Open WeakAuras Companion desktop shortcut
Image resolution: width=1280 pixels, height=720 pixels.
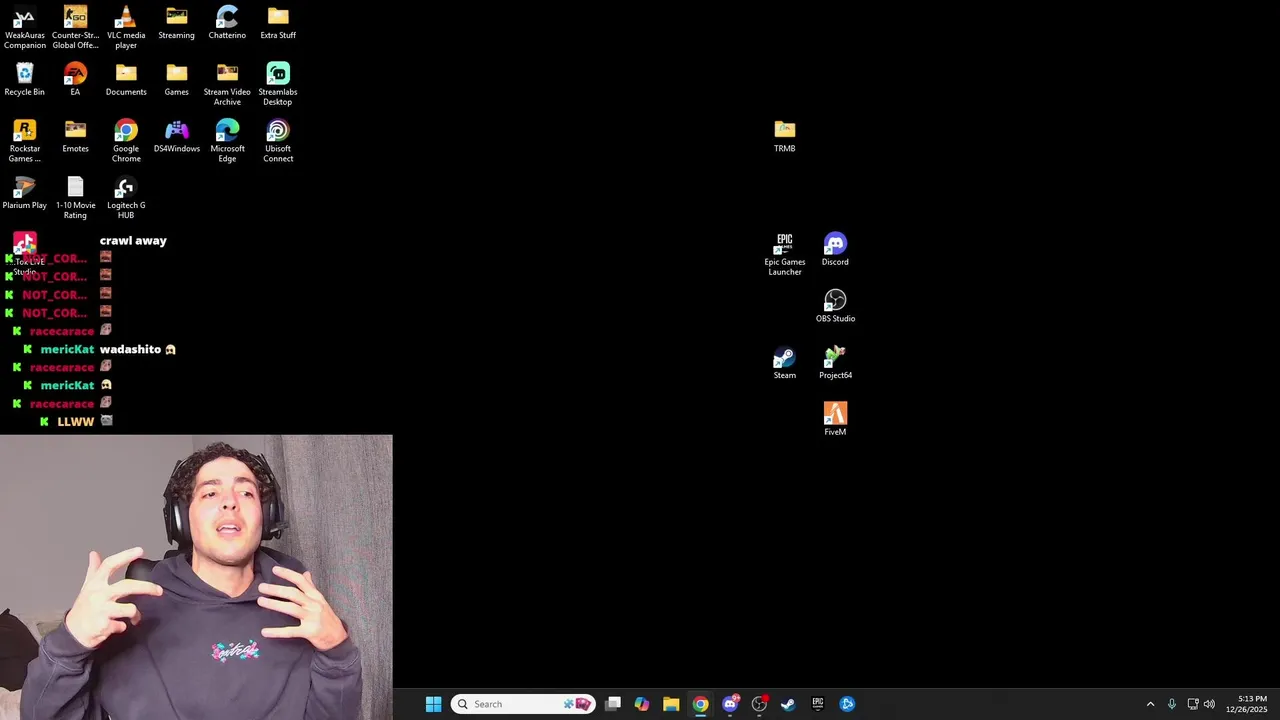coord(24,28)
